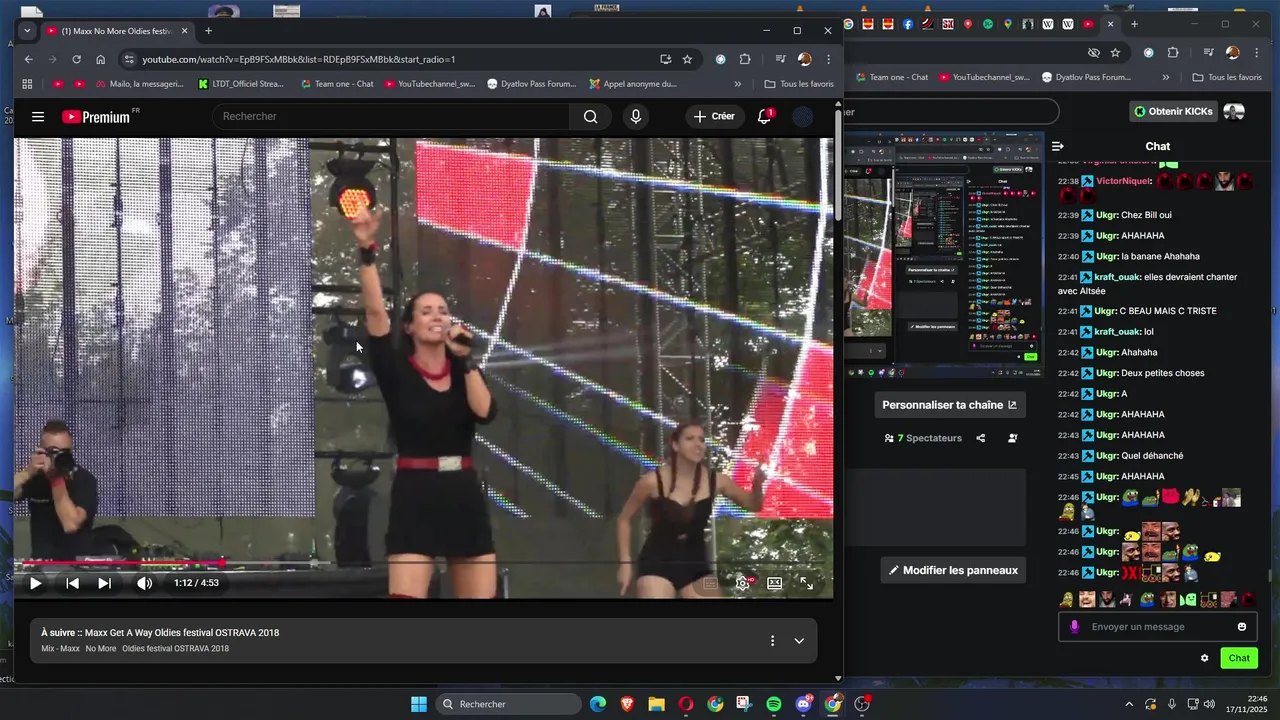
Task: Play the paused YouTube video
Action: (35, 583)
